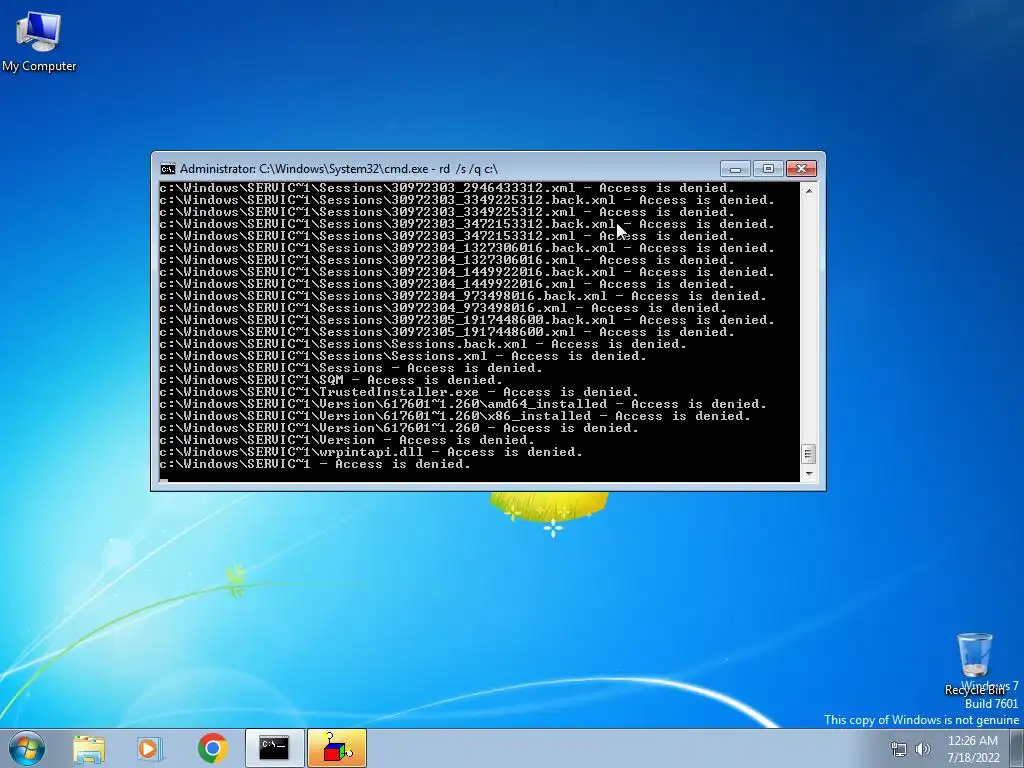Open the clock showing 12:26 AM
The height and width of the screenshot is (768, 1024).
click(x=973, y=749)
